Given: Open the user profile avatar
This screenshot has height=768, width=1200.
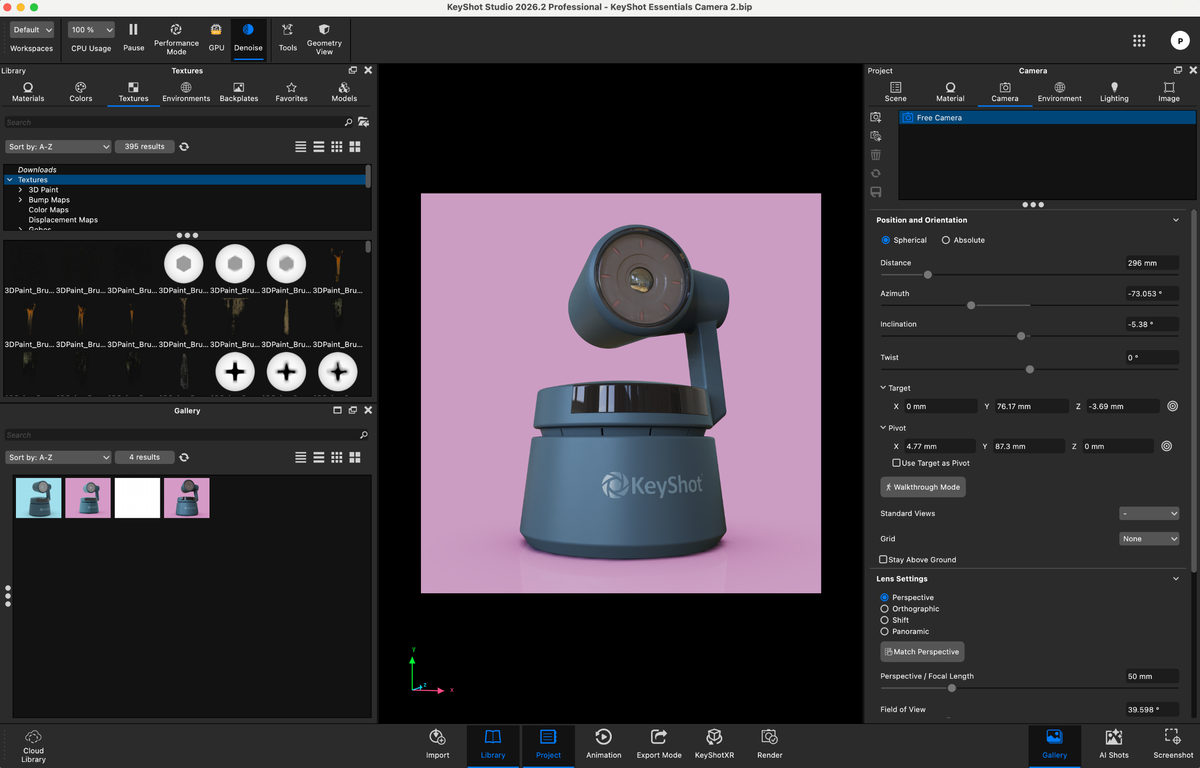Looking at the screenshot, I should point(1179,41).
